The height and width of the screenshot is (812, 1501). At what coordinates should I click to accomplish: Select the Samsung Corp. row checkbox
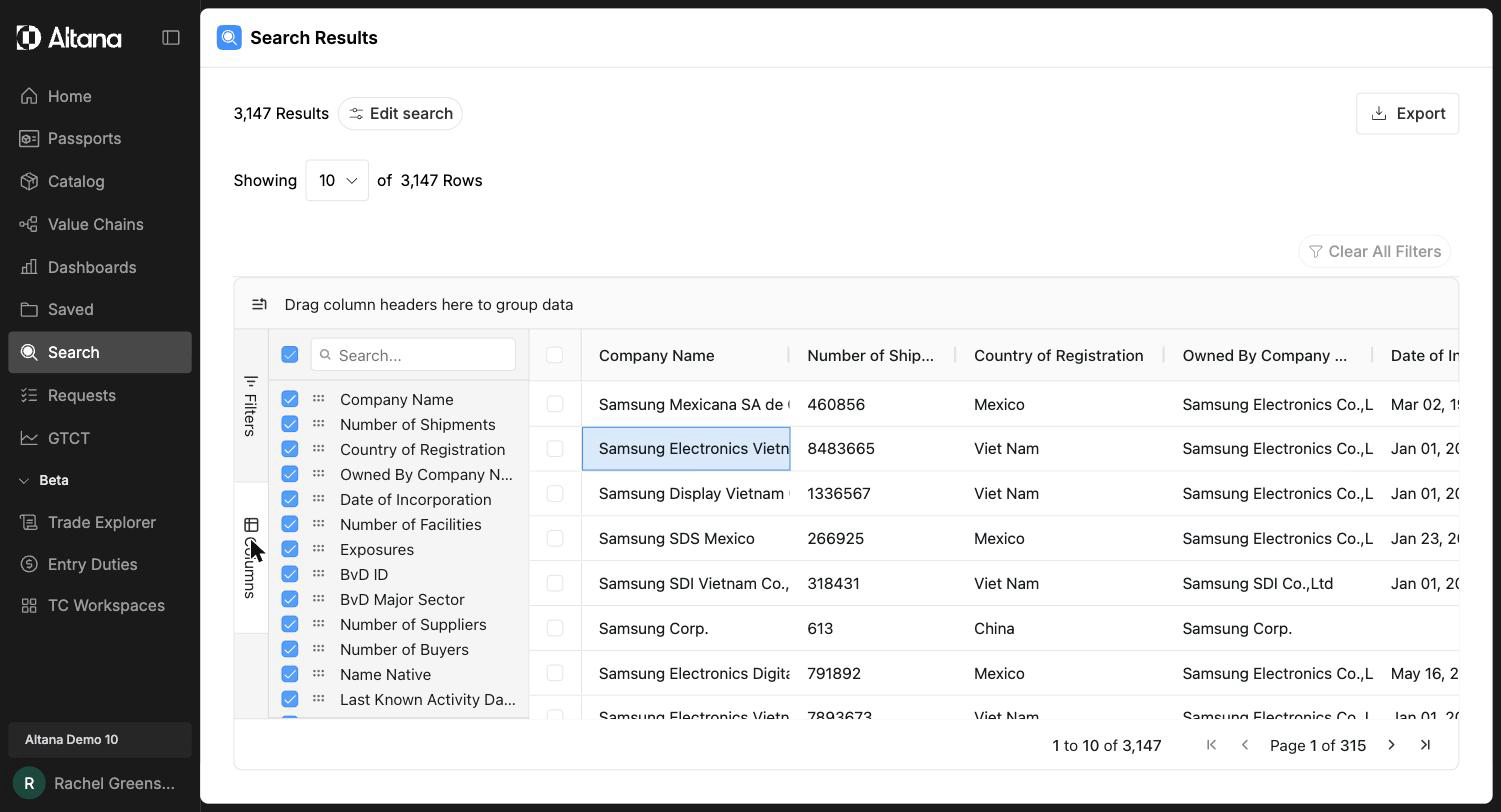point(555,629)
